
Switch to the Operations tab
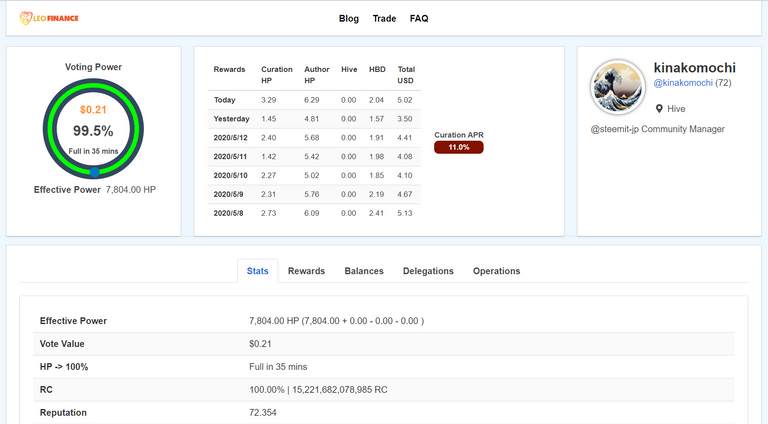pos(496,271)
